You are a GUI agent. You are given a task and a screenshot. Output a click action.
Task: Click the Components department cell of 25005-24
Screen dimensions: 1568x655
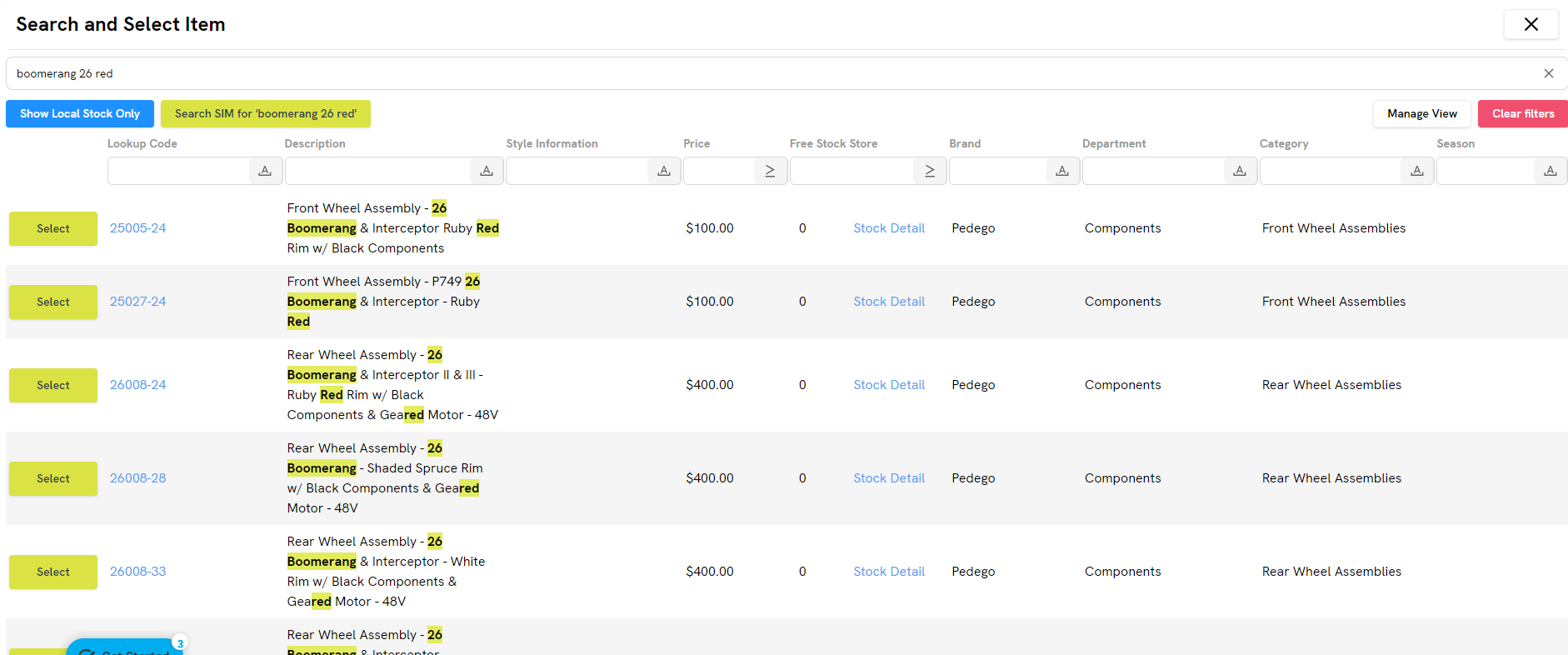point(1123,228)
